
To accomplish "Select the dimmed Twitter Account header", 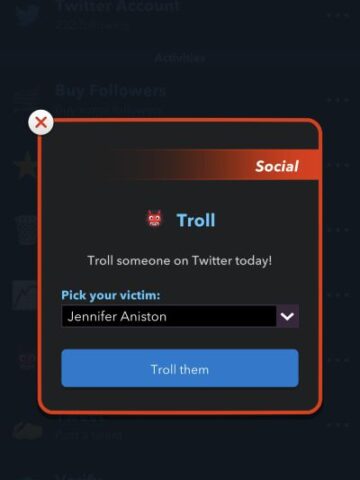I will pos(118,6).
